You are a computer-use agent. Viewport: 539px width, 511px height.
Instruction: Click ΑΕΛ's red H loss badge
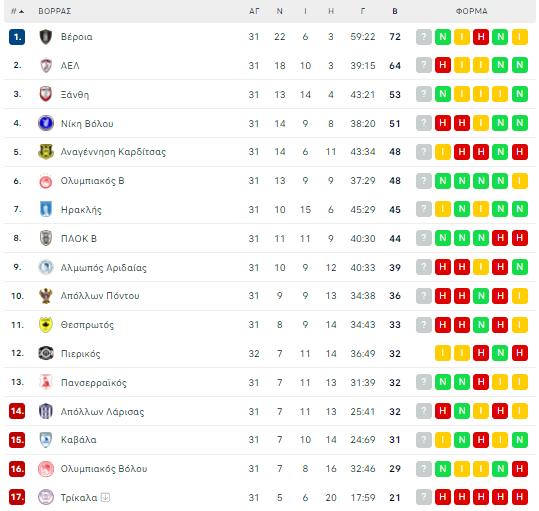[443, 65]
